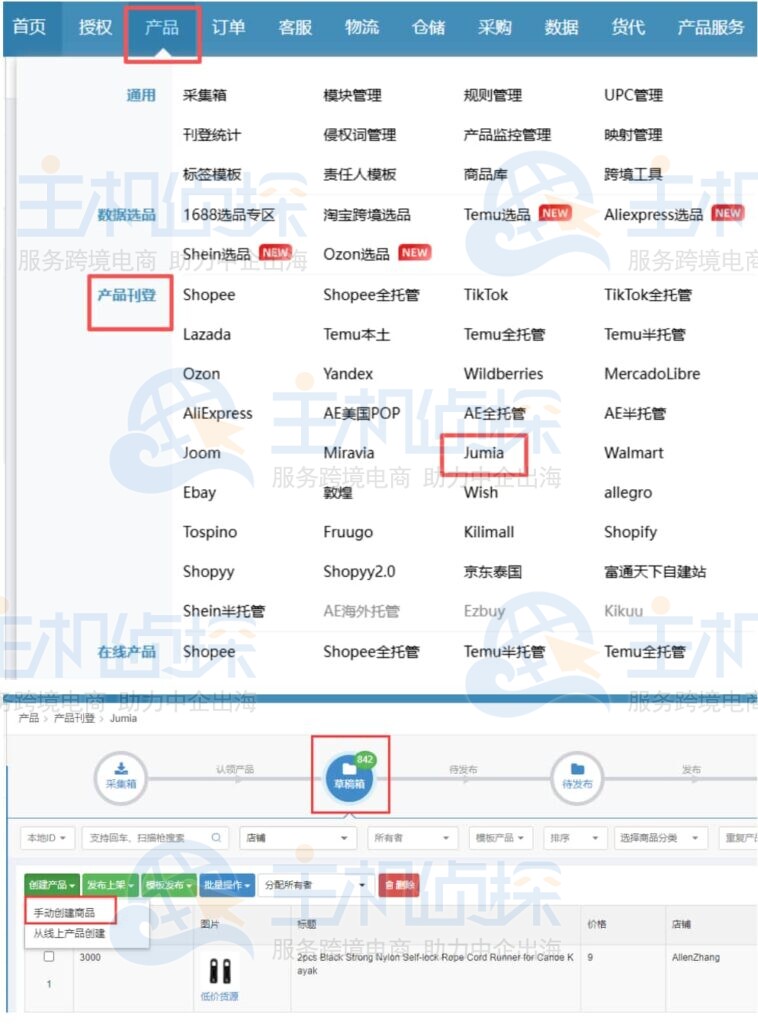Select Lazada listing platform
Image resolution: width=758 pixels, height=1024 pixels.
pos(206,334)
